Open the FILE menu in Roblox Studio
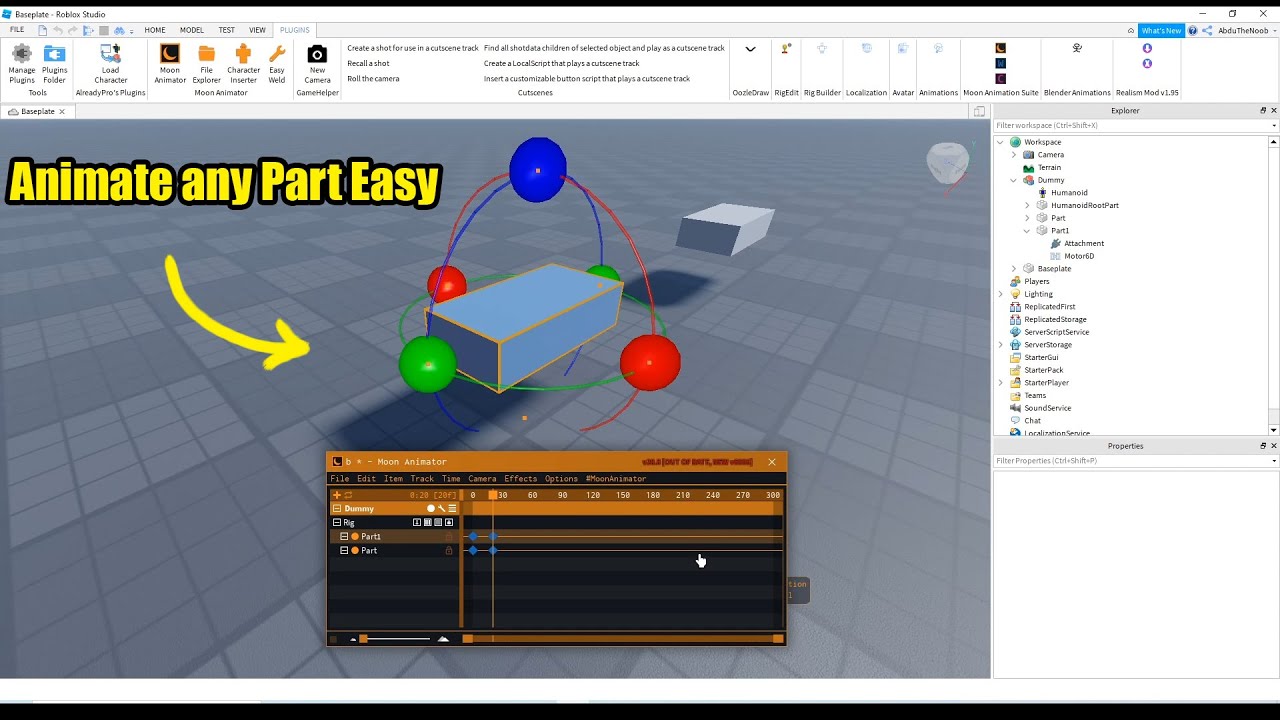Screen dimensions: 1280x720 pyautogui.click(x=17, y=30)
